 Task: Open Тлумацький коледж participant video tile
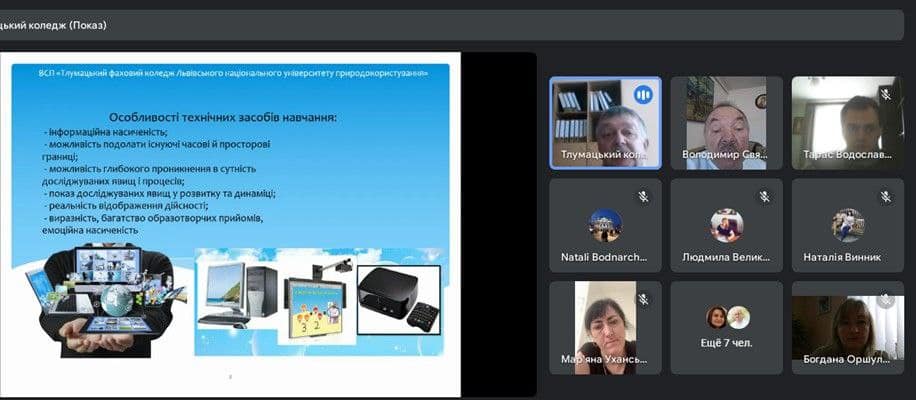pos(605,123)
